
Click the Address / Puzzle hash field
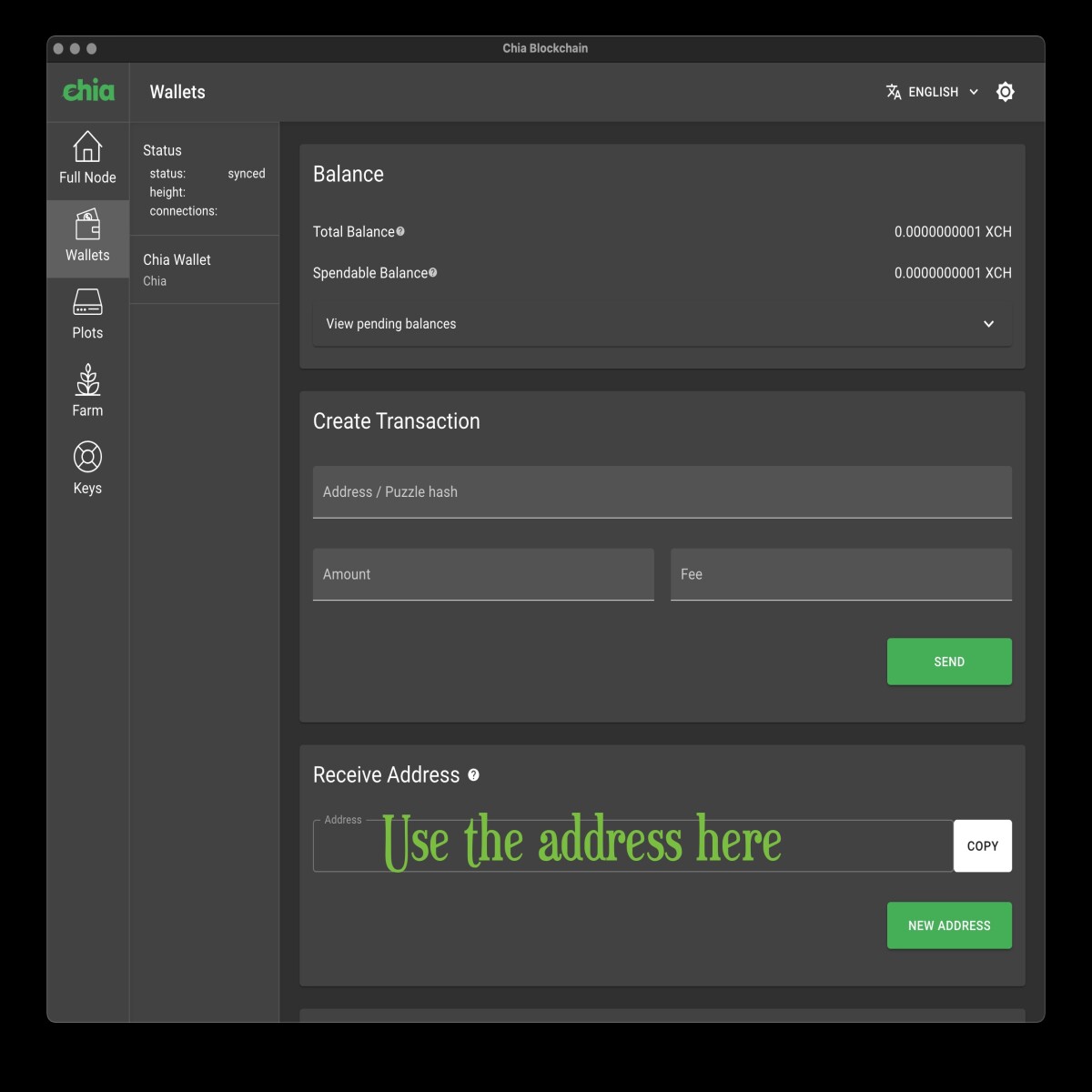click(x=662, y=492)
